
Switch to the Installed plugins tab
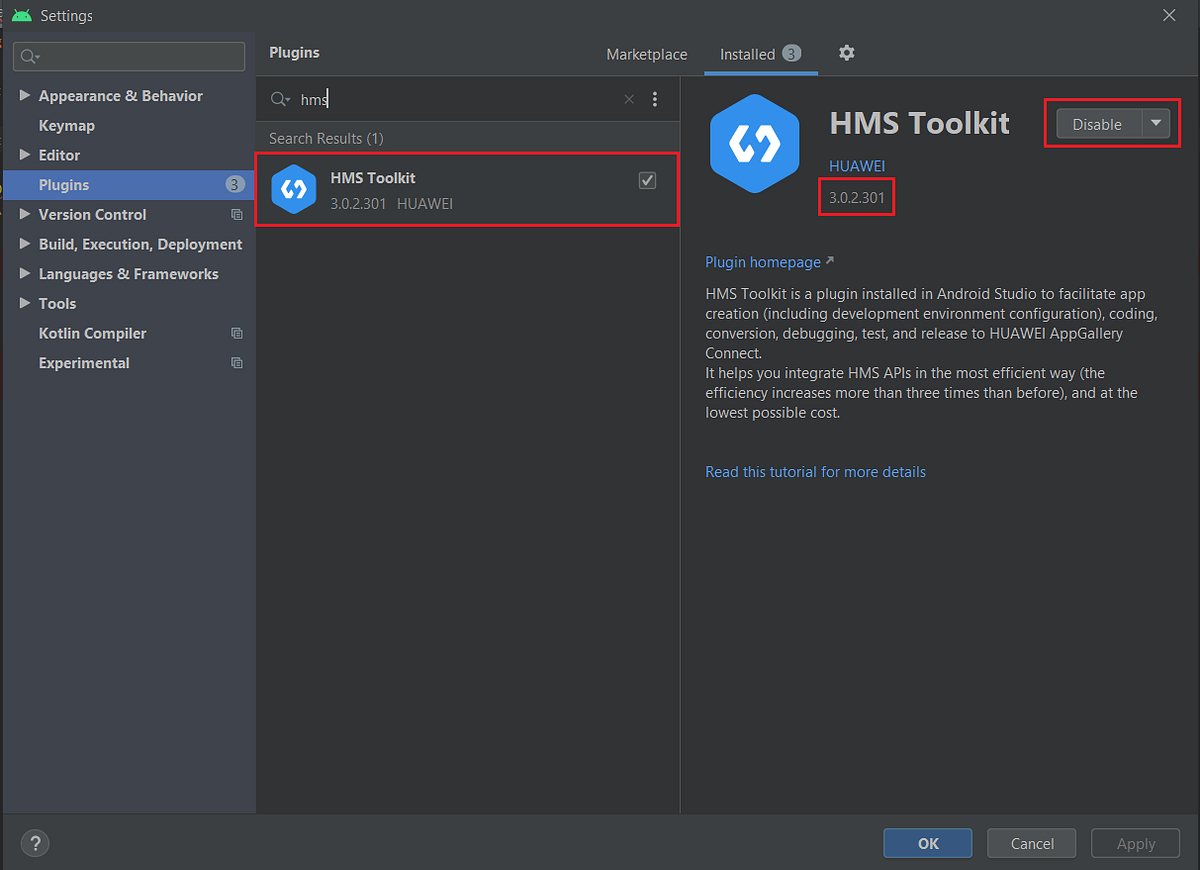tap(748, 54)
